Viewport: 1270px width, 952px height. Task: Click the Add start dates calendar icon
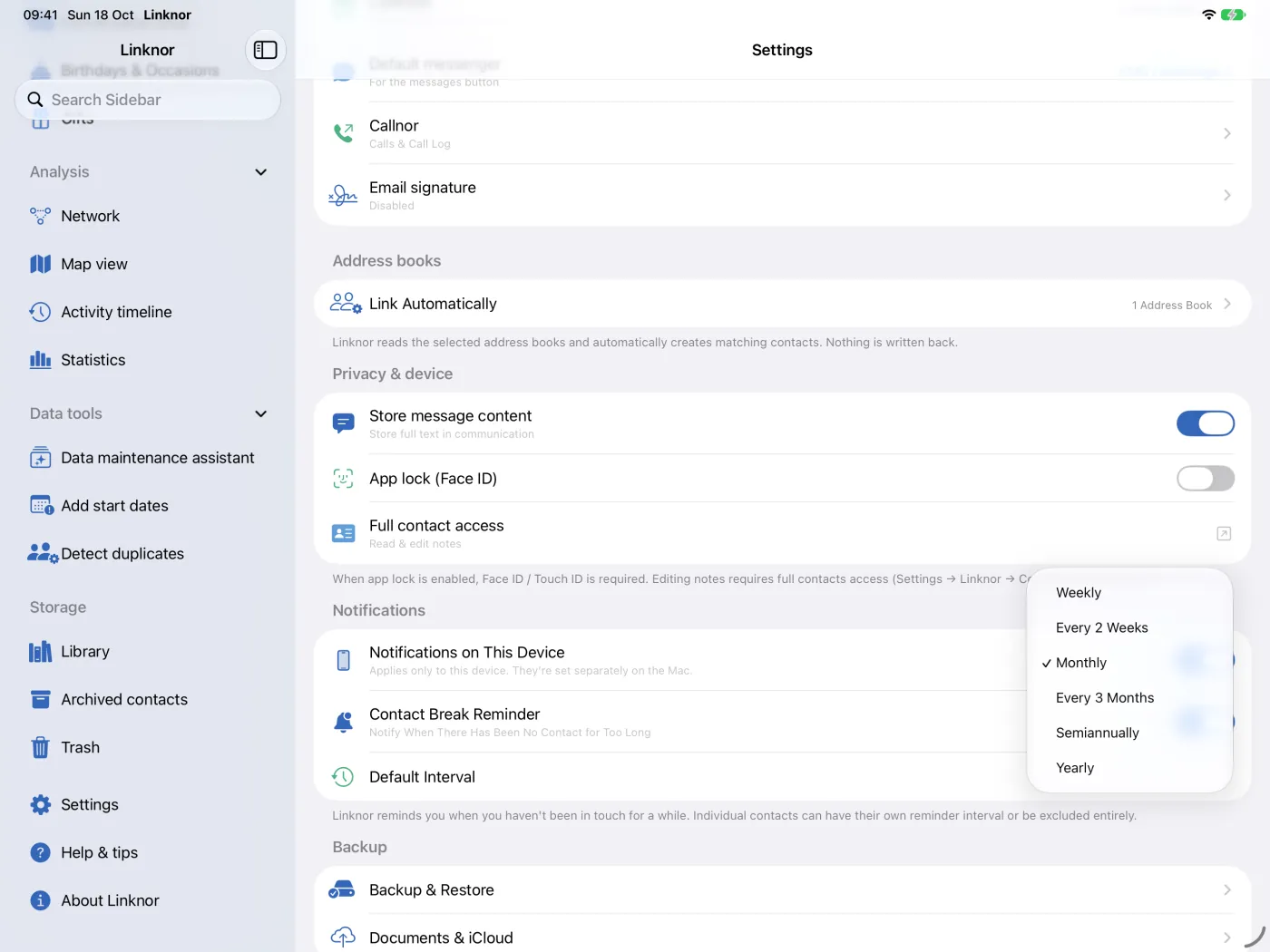(x=42, y=506)
